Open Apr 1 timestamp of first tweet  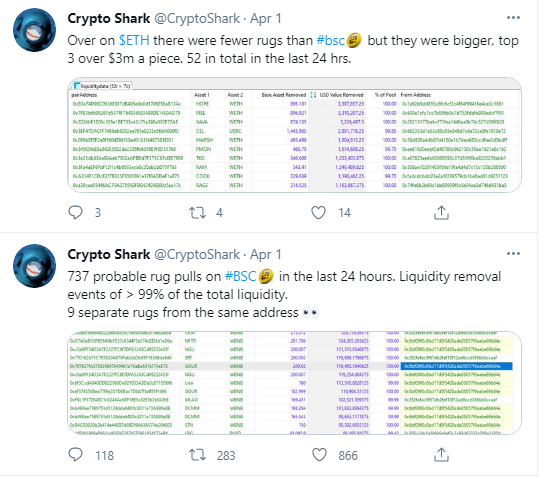pos(266,18)
